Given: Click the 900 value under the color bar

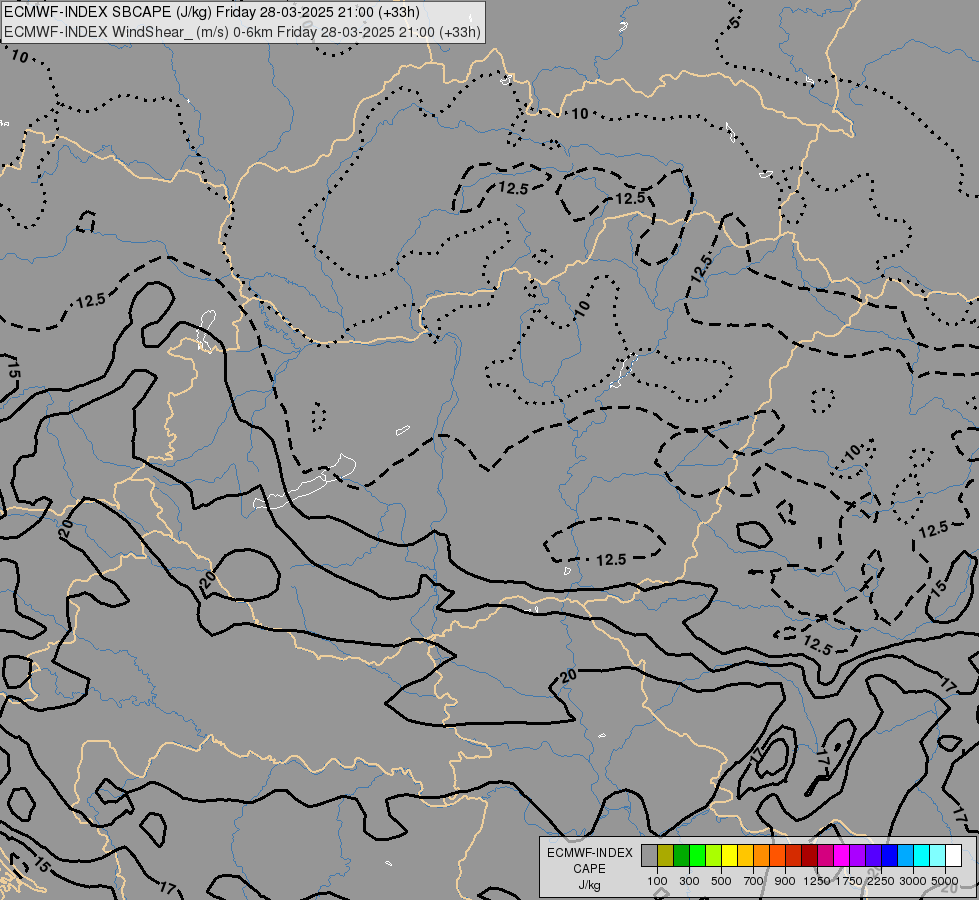Looking at the screenshot, I should click(785, 881).
